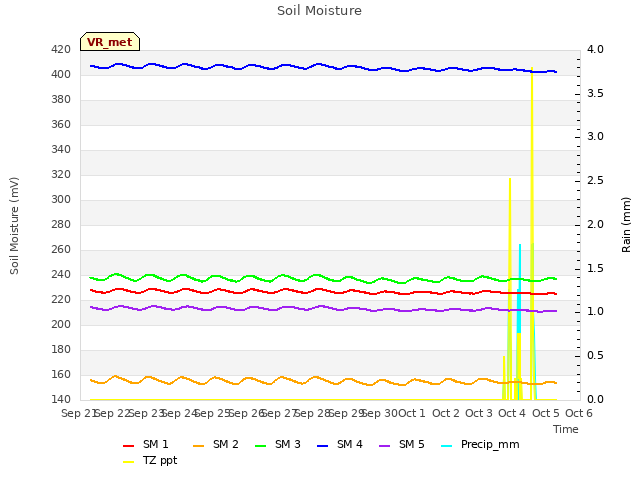640x480 pixels.
Task: Click the red SM 1 legend swatch
Action: [129, 446]
